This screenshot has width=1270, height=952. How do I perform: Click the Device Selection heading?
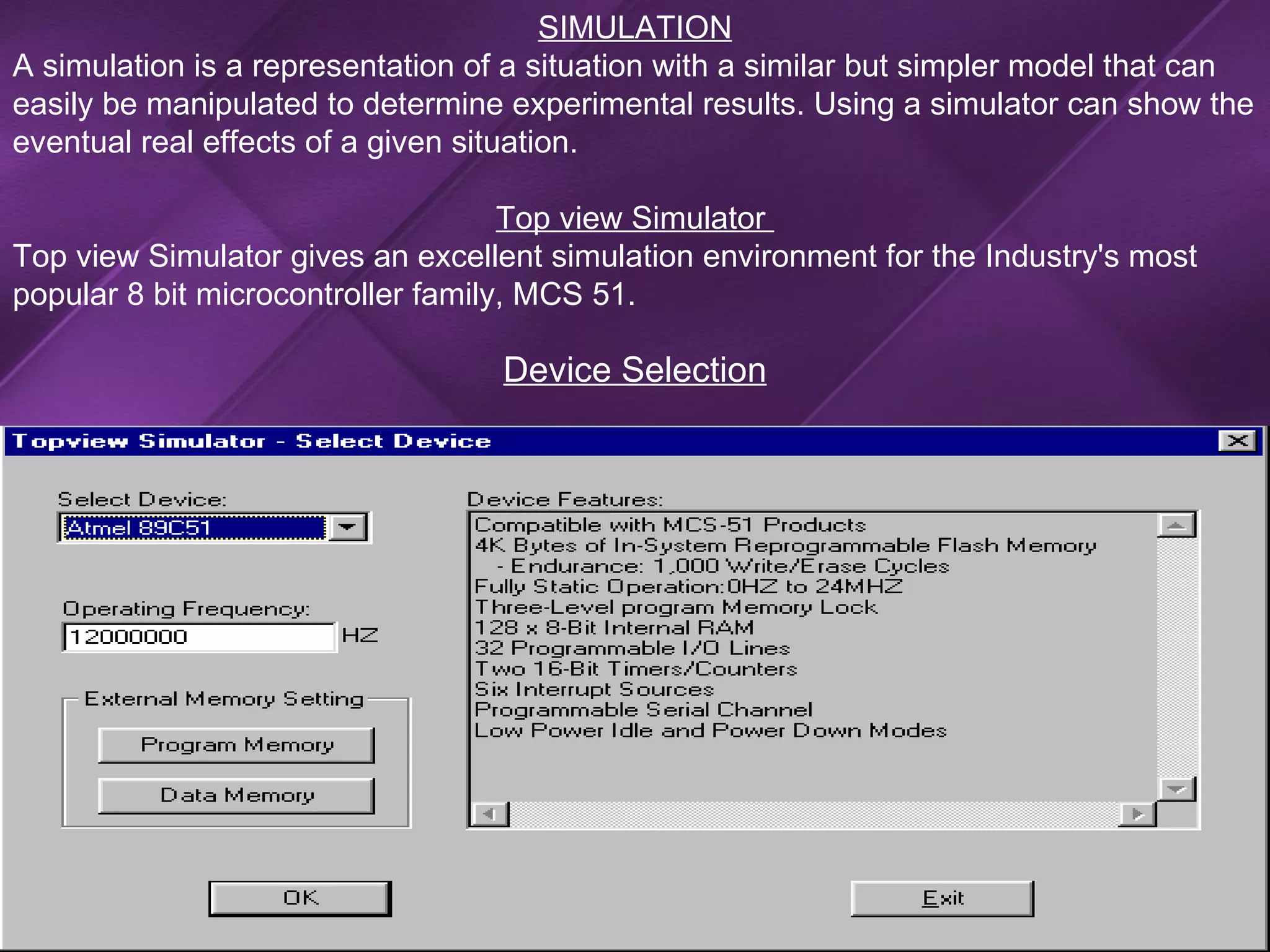(x=634, y=370)
